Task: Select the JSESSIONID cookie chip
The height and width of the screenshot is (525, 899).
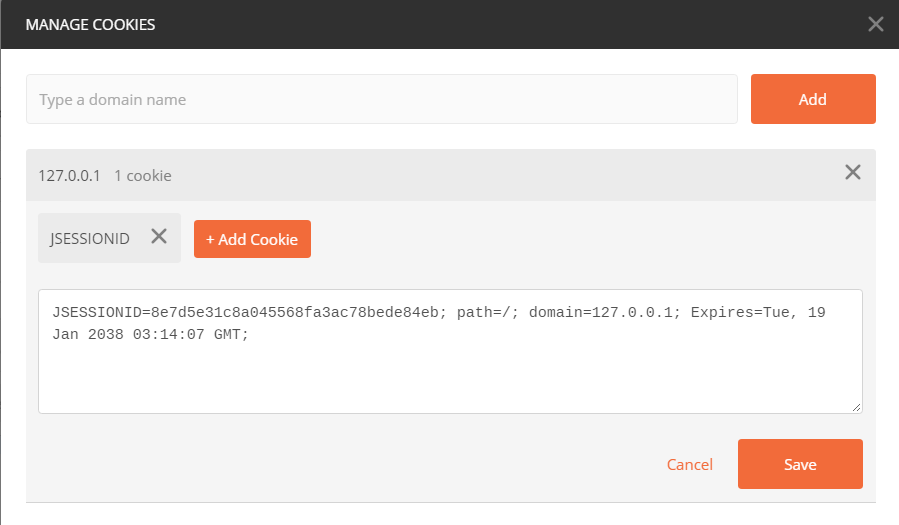Action: click(90, 239)
